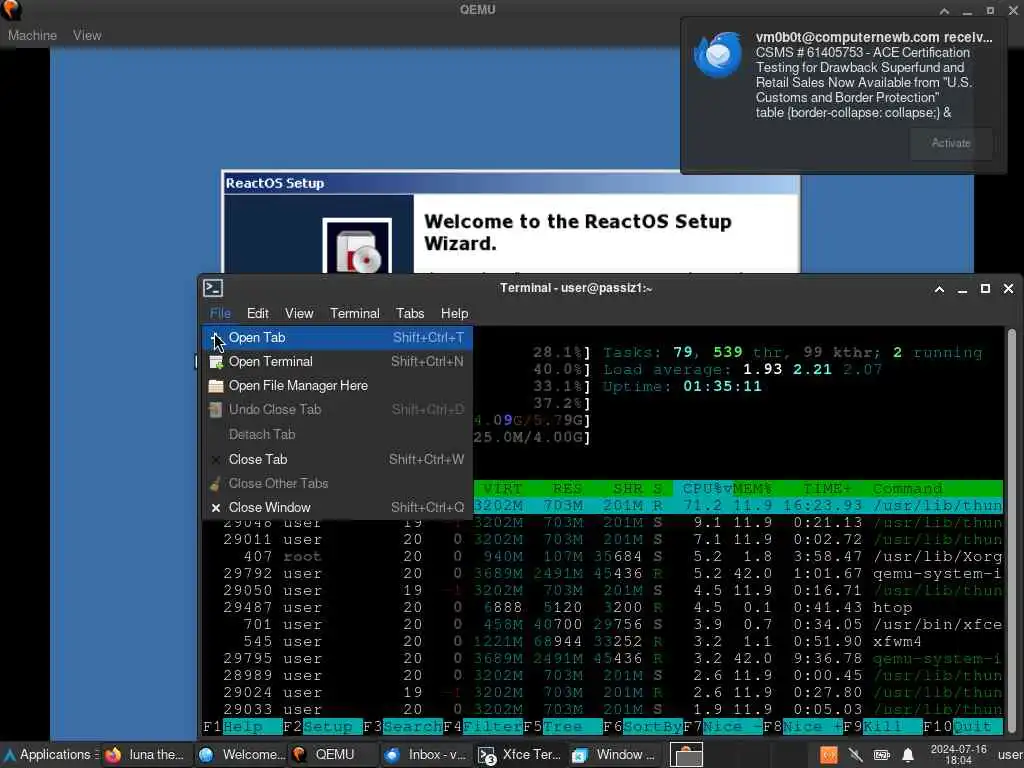Viewport: 1024px width, 768px height.
Task: Switch to Thunderbird Inbox taskbar item
Action: pyautogui.click(x=427, y=755)
